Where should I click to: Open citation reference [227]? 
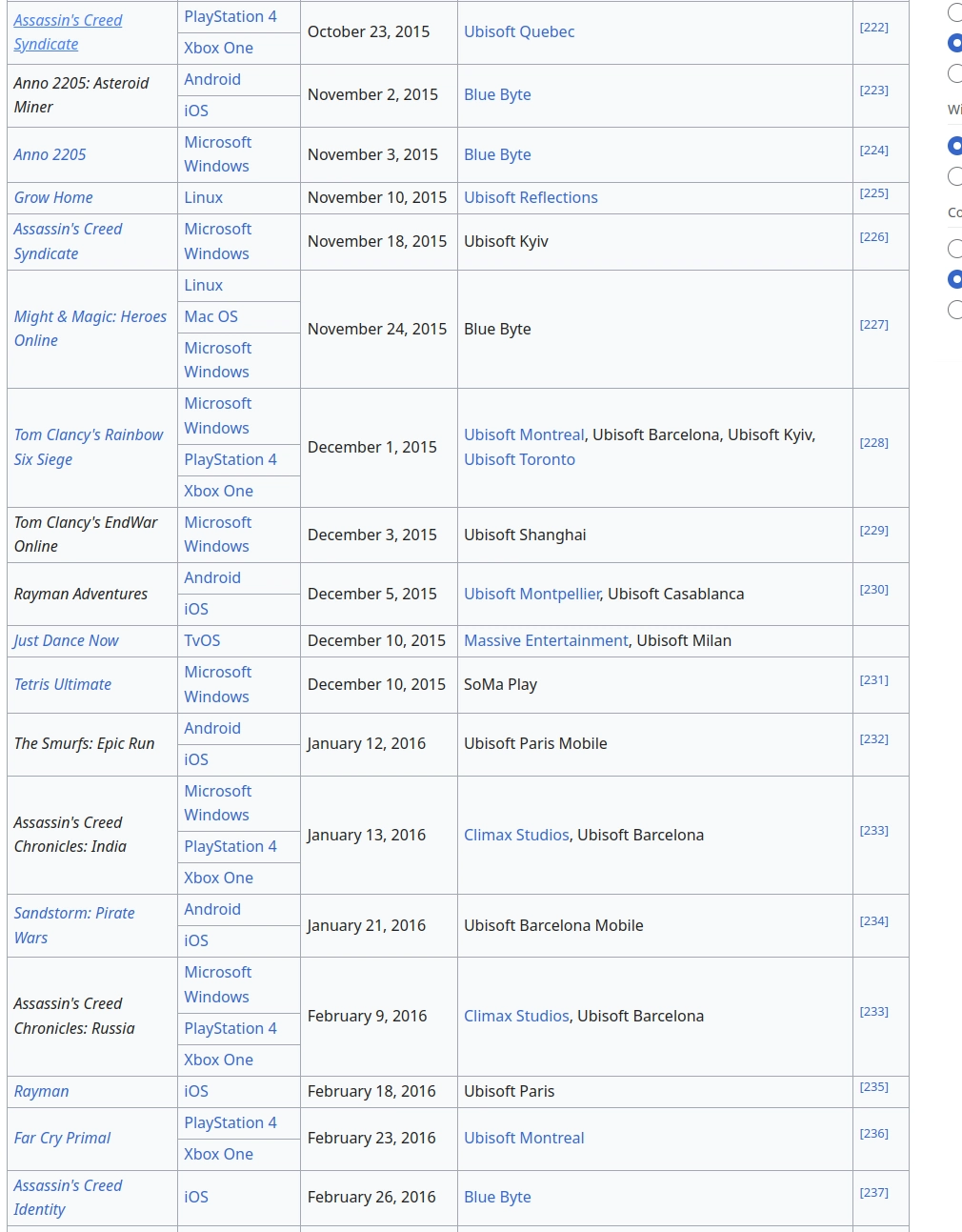(x=873, y=324)
